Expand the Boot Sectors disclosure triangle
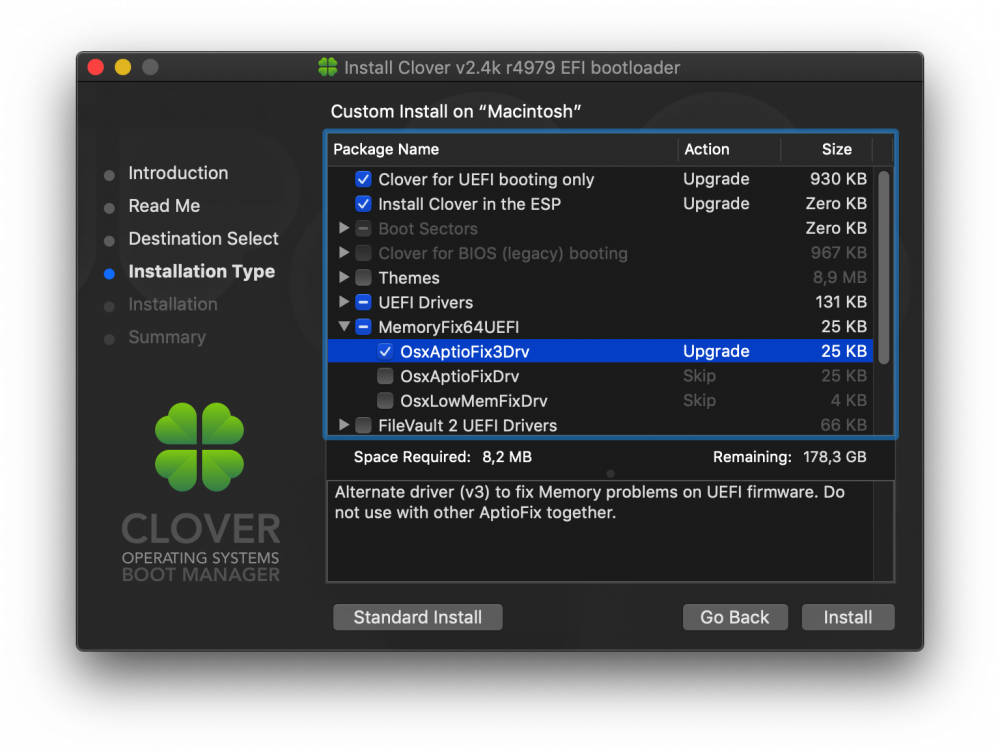The width and height of the screenshot is (1000, 752). (344, 228)
